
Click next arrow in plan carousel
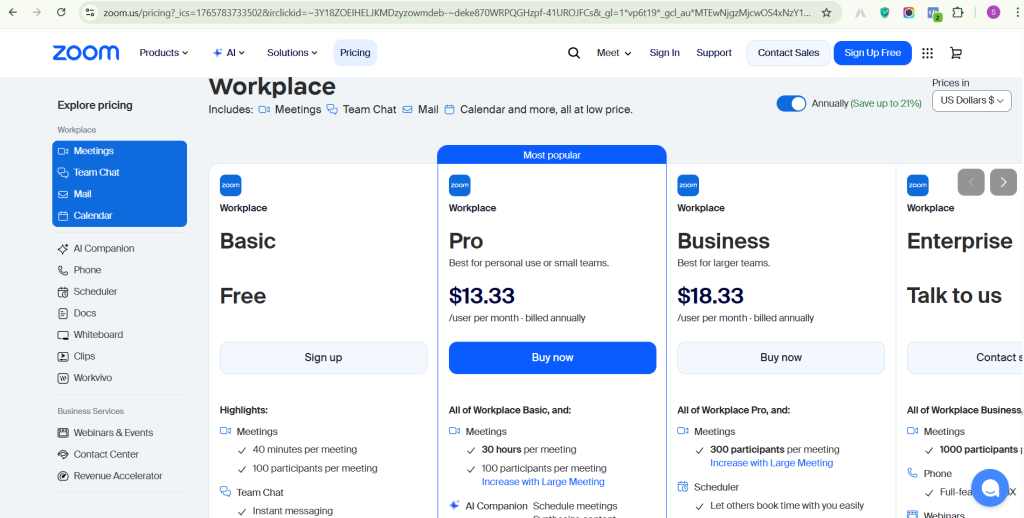click(1003, 182)
